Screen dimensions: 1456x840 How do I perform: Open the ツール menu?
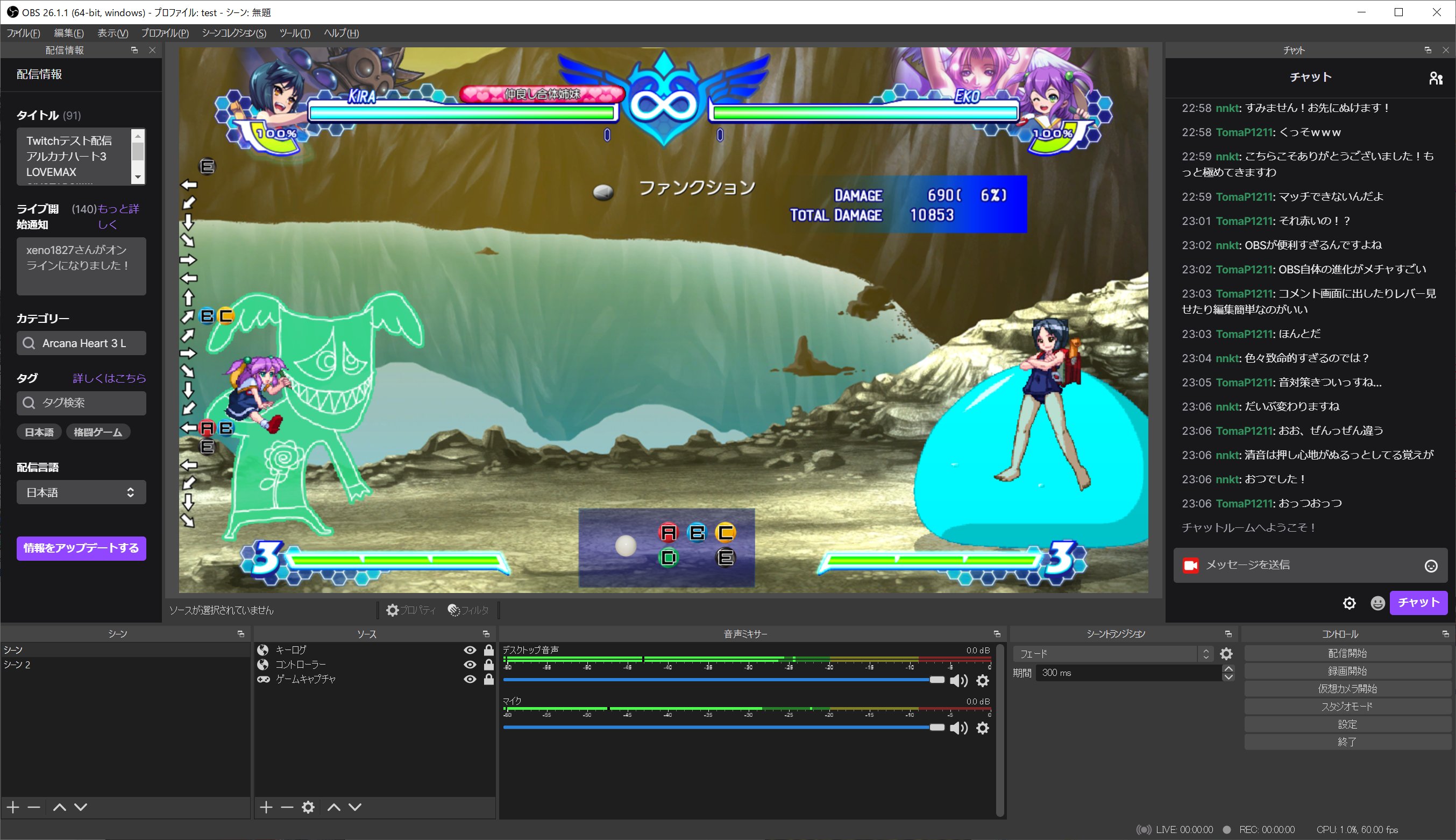295,33
